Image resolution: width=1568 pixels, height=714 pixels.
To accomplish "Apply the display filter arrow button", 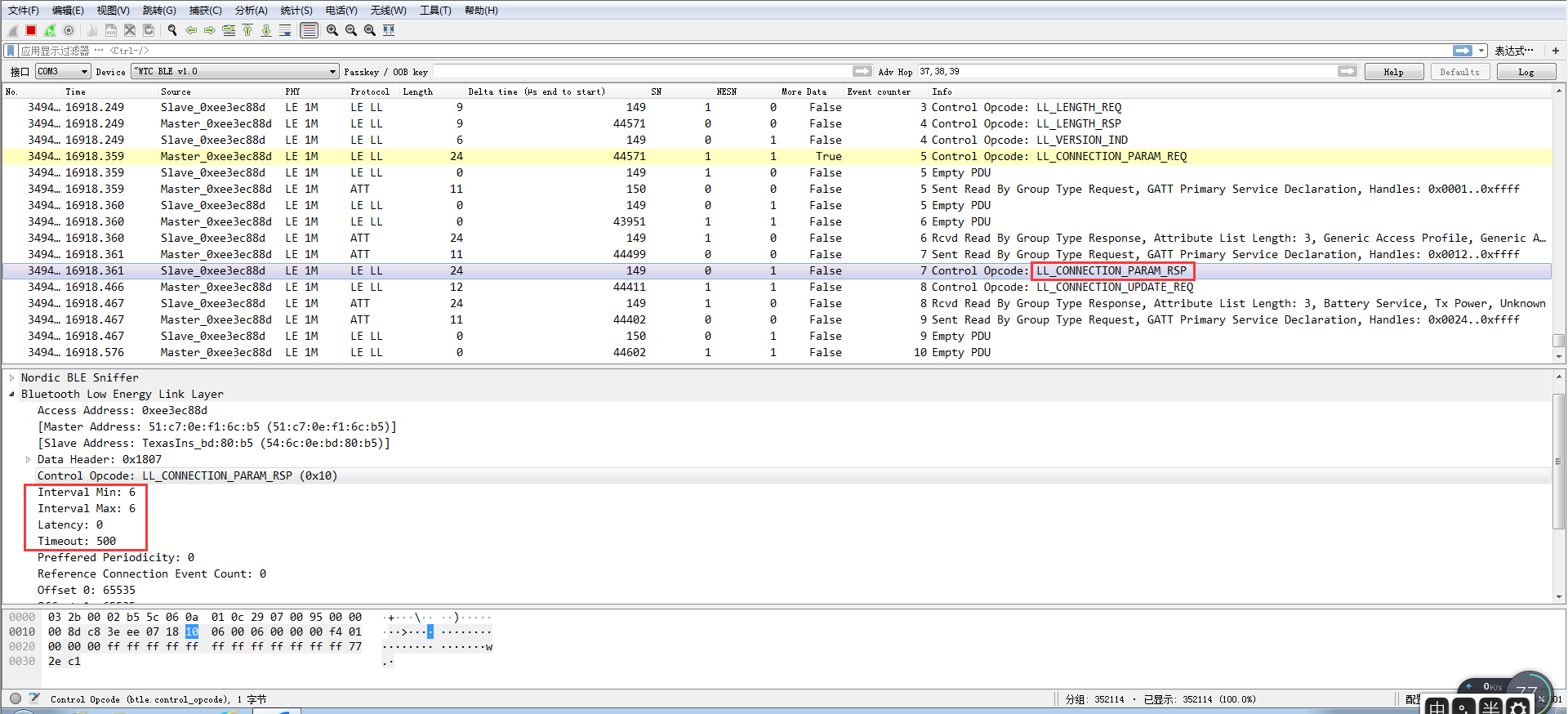I will [1463, 51].
